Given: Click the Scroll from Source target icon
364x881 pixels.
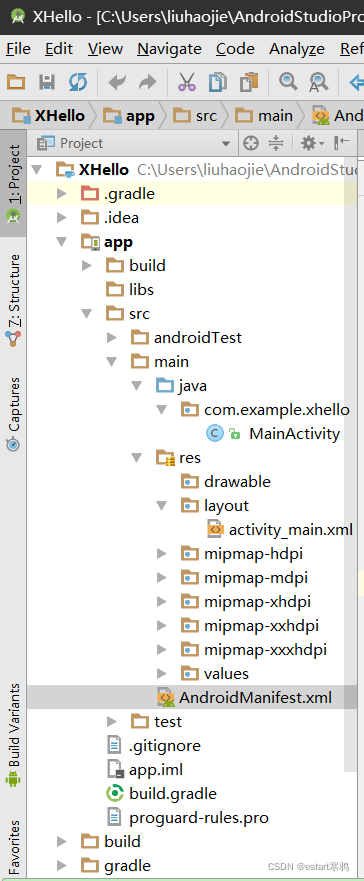Looking at the screenshot, I should coord(251,143).
